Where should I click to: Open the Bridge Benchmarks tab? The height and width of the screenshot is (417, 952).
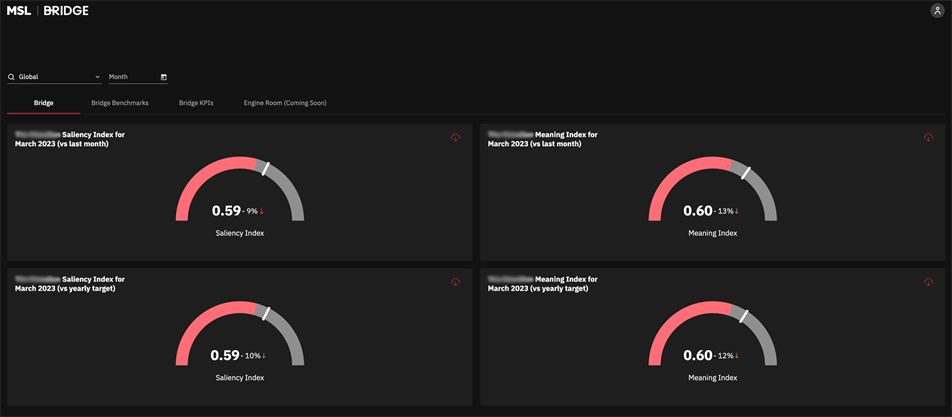120,103
